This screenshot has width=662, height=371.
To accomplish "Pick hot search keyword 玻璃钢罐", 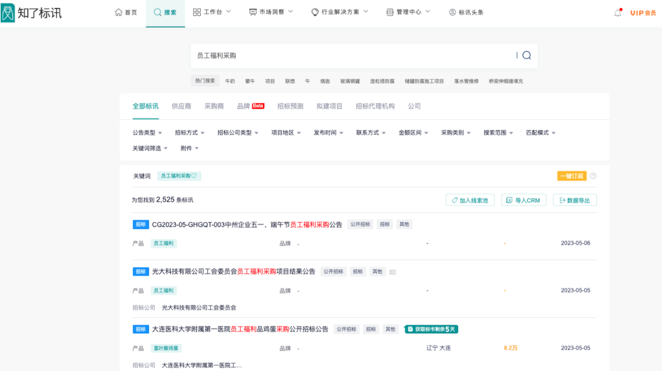I will click(350, 81).
